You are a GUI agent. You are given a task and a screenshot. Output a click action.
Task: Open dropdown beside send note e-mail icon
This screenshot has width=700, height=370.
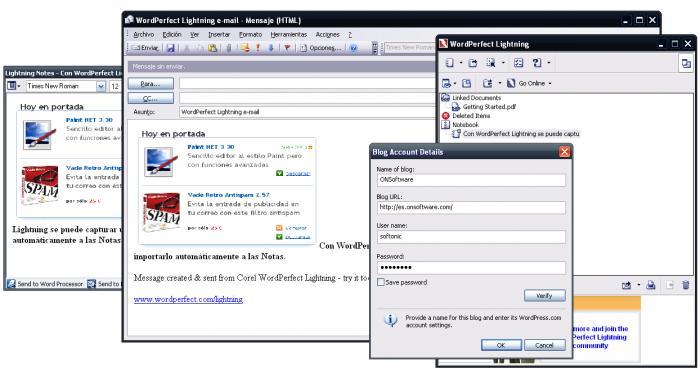pyautogui.click(x=455, y=83)
